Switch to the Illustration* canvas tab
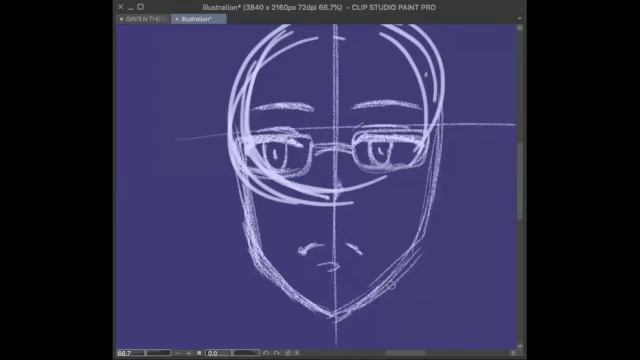640x360 pixels. 199,19
